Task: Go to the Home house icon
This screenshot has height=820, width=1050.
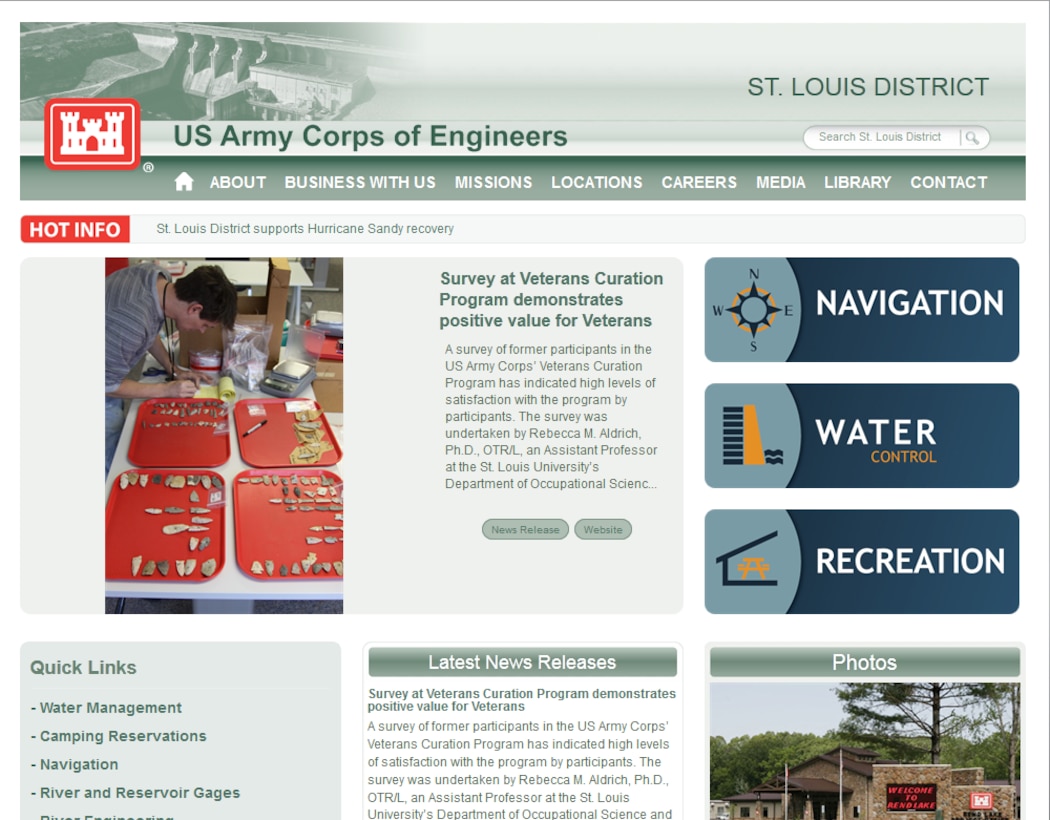Action: point(183,181)
